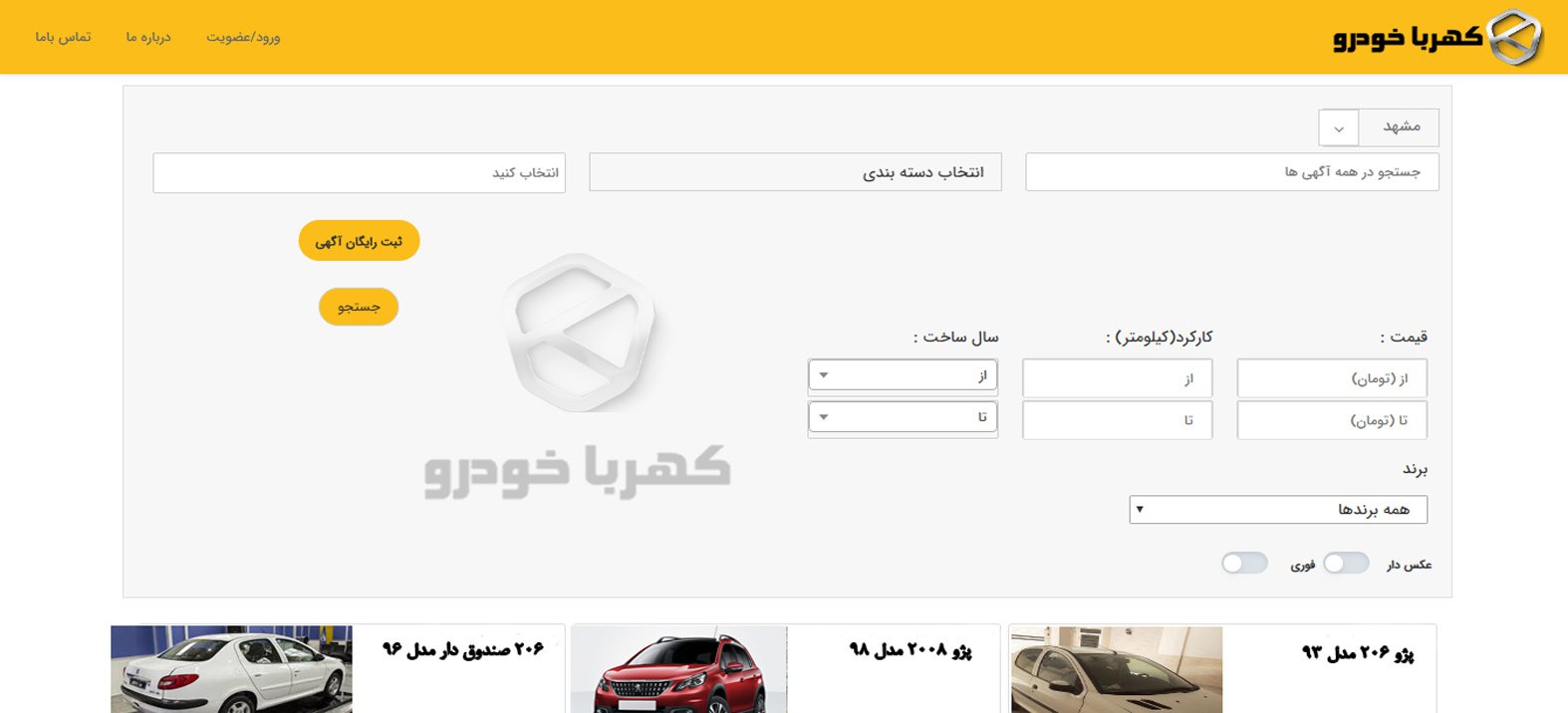Click the white sedan photo of ۲۰۶ صندوق دار listing
Viewport: 1568px width, 713px height.
[x=231, y=669]
